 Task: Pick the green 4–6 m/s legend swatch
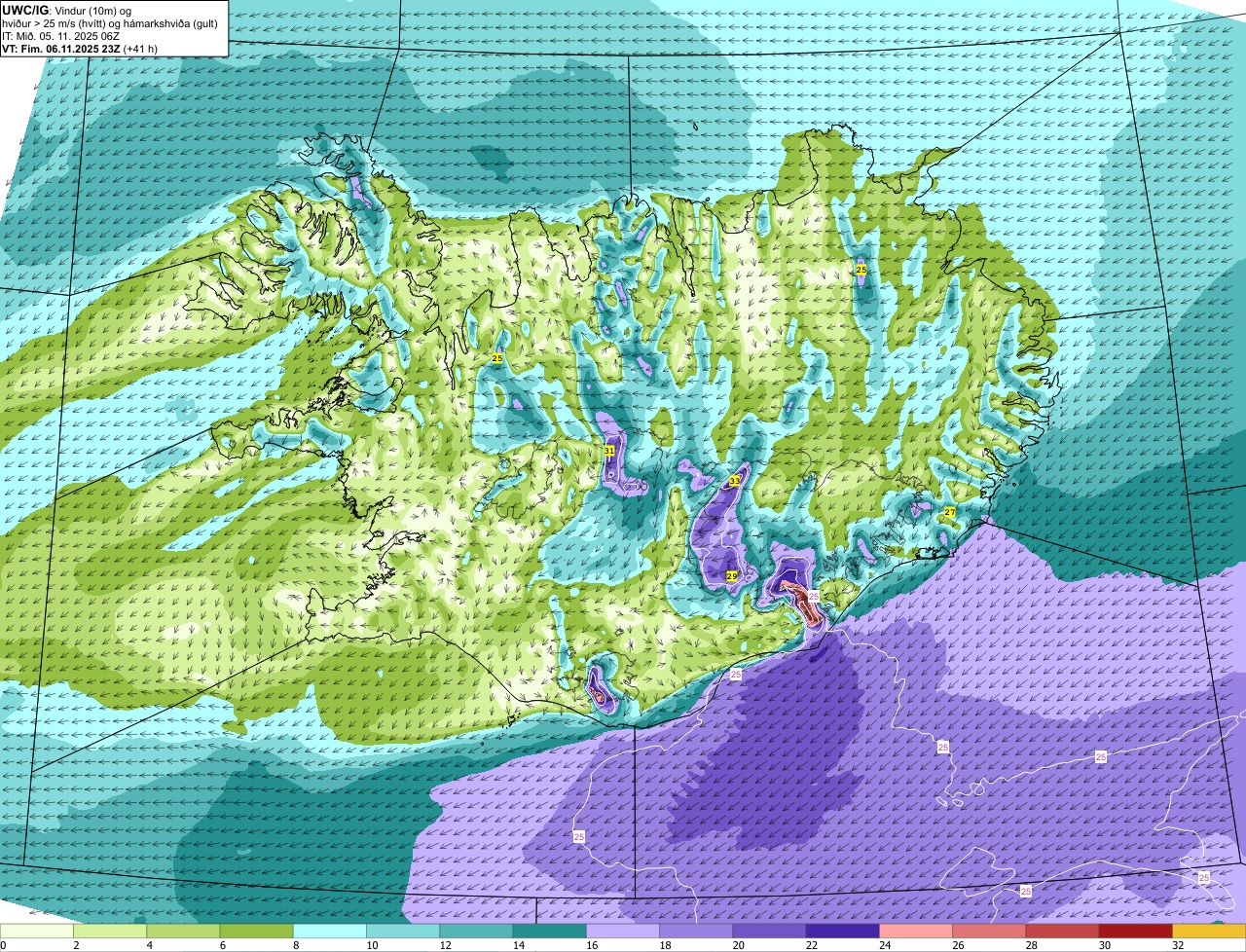tap(183, 932)
